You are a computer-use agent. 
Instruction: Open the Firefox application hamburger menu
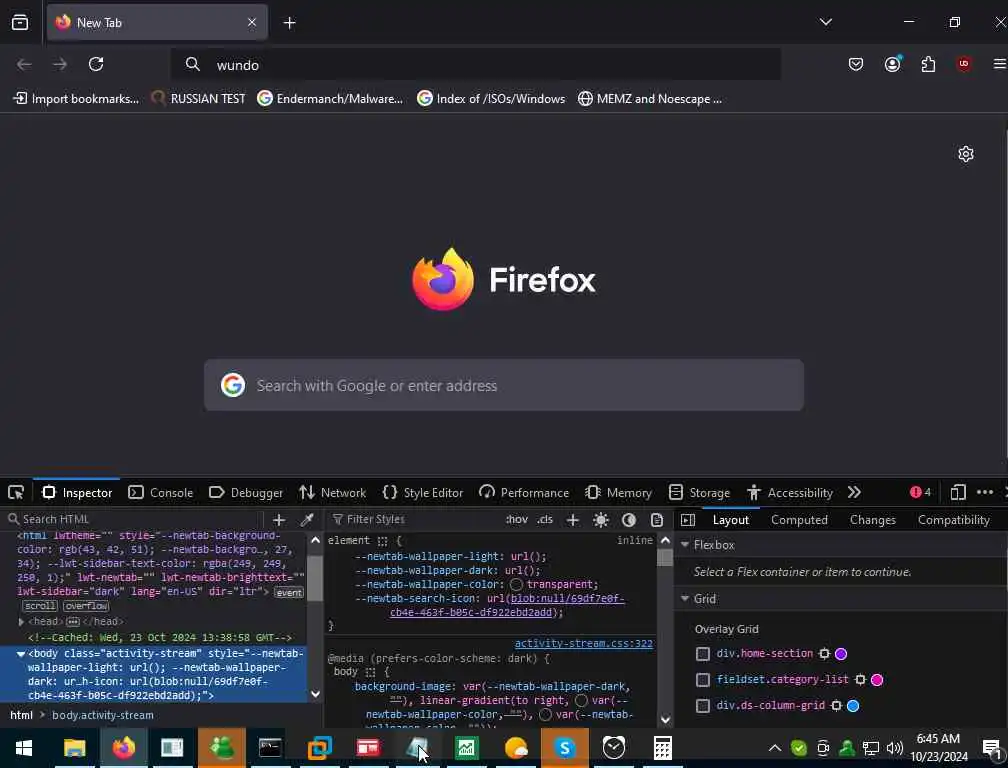pyautogui.click(x=1000, y=64)
